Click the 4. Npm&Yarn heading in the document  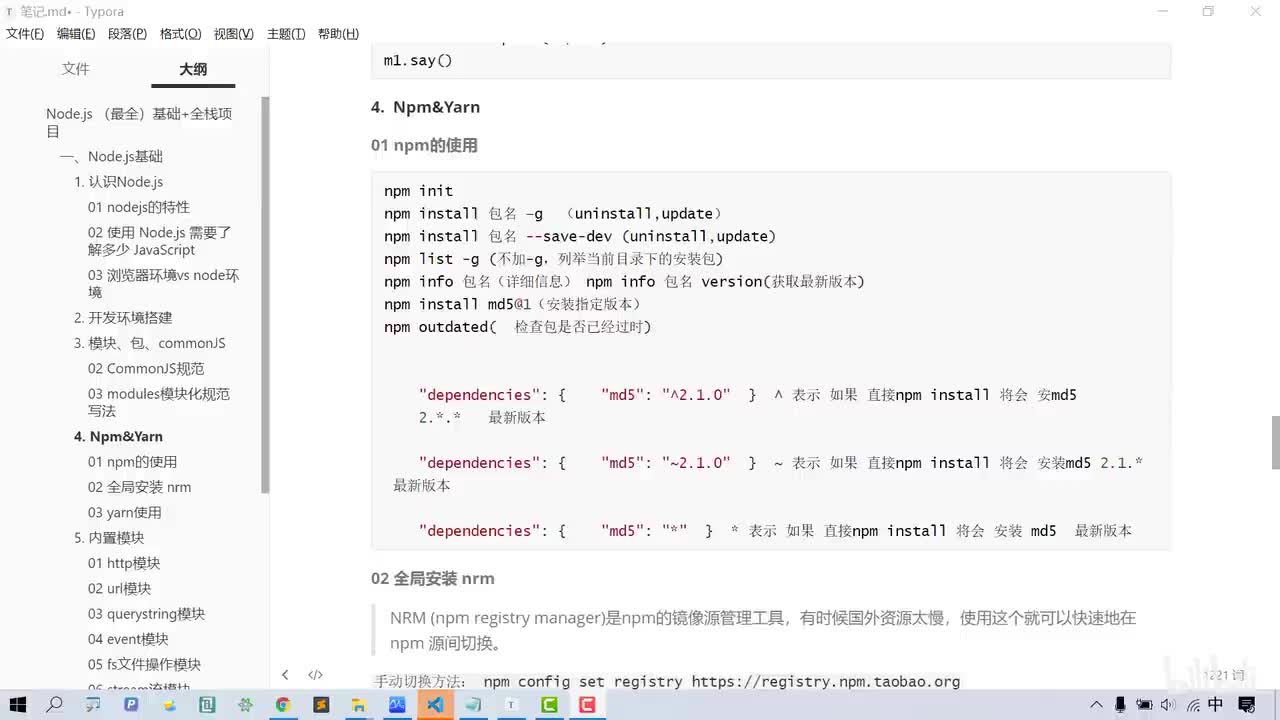point(425,107)
